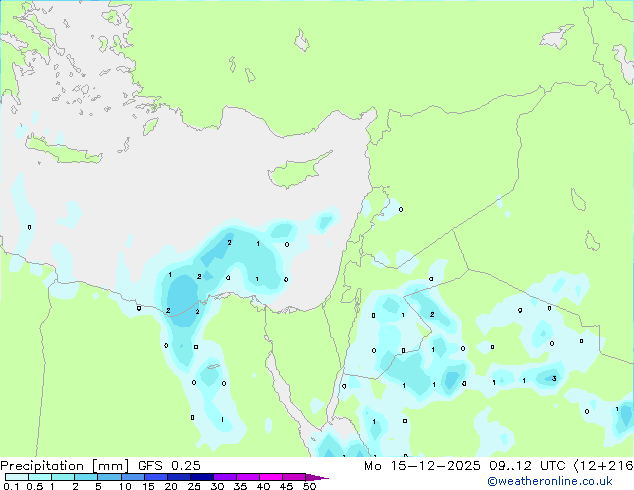Pick the 25–30 mm darkest blue swatch
The image size is (634, 490).
201,477
